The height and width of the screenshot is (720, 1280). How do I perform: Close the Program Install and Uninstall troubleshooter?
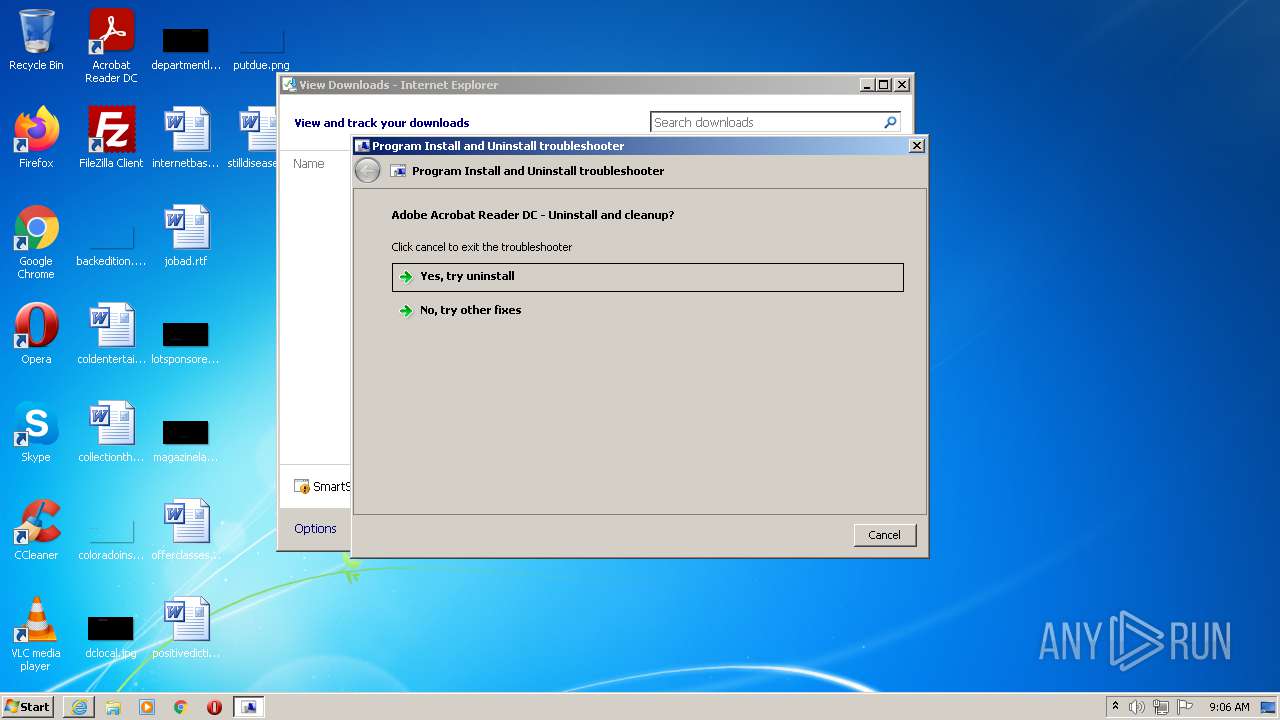[916, 146]
